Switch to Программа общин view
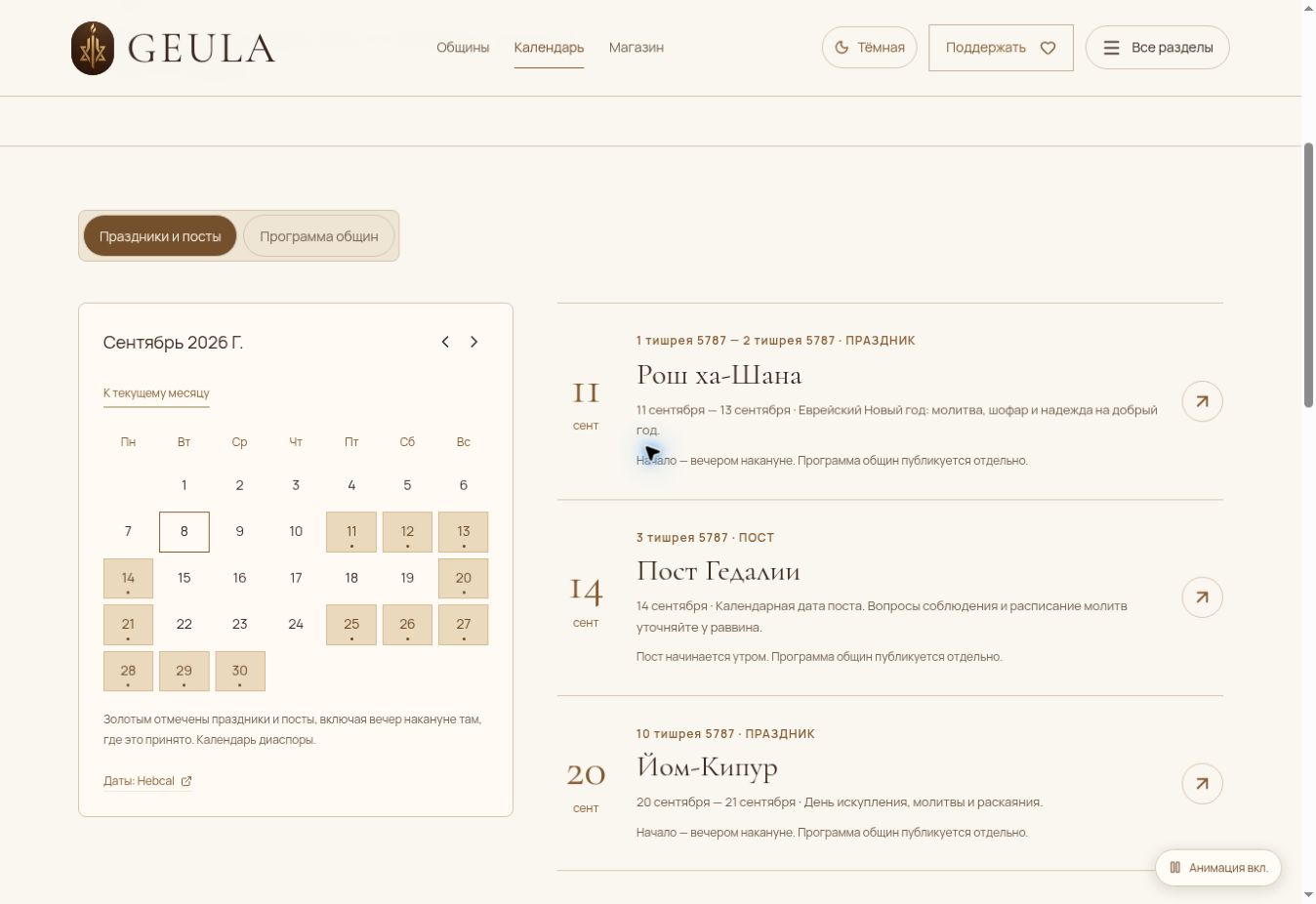1316x904 pixels. 318,236
